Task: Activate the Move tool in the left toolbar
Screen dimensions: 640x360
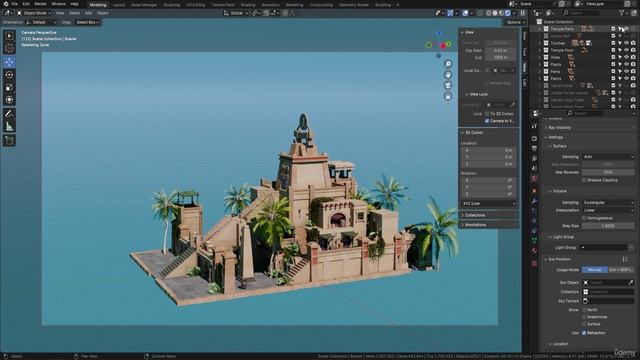Action: pyautogui.click(x=9, y=62)
